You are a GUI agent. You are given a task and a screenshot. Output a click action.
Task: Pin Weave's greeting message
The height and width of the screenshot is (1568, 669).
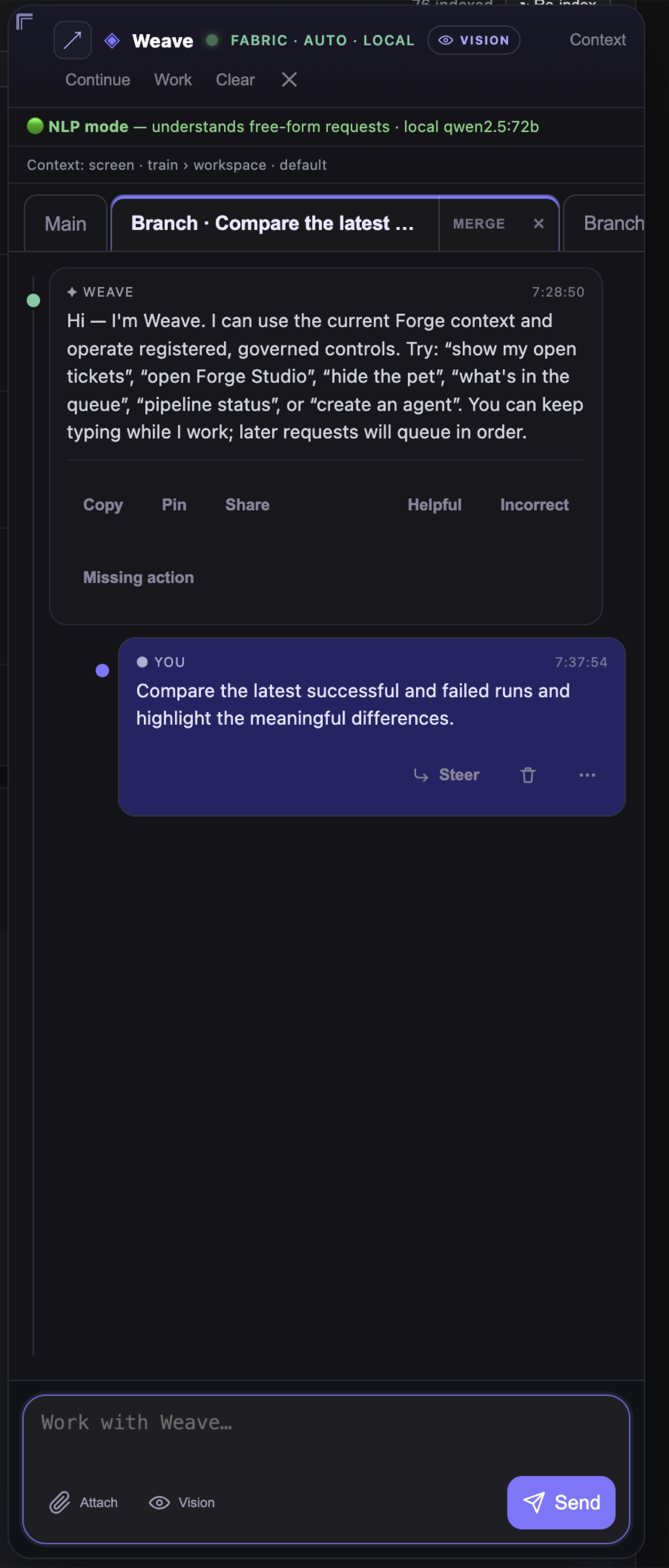pos(174,505)
